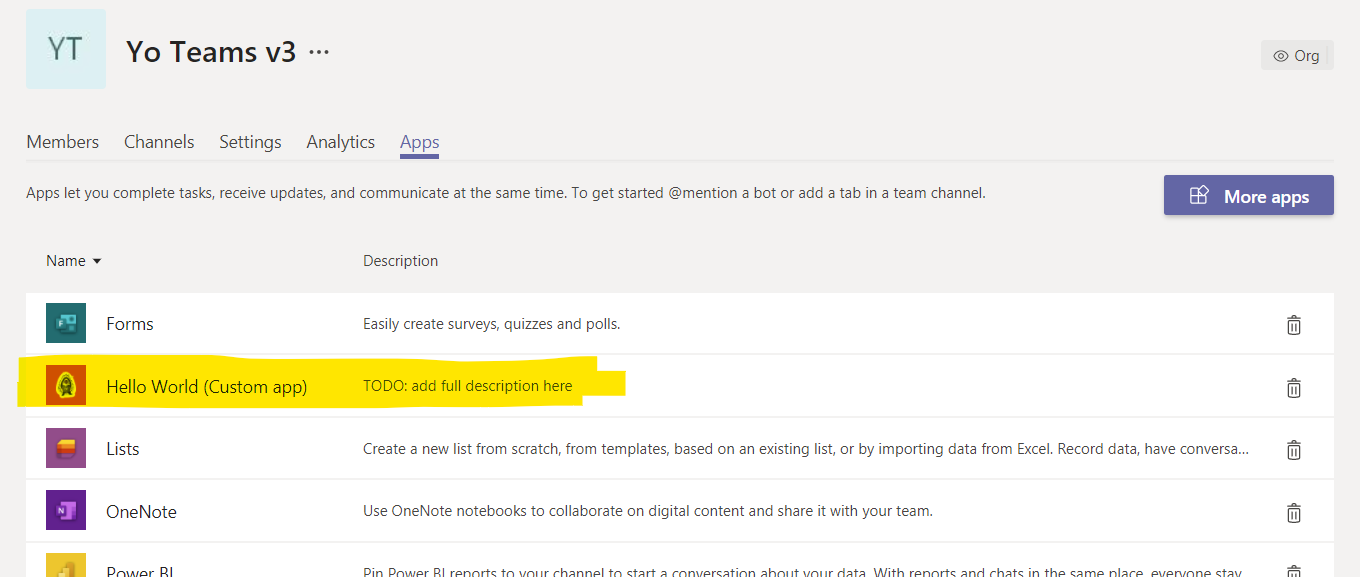Open the more options ellipsis beside Yo Teams v3
Screen dimensions: 1360x577
click(319, 52)
